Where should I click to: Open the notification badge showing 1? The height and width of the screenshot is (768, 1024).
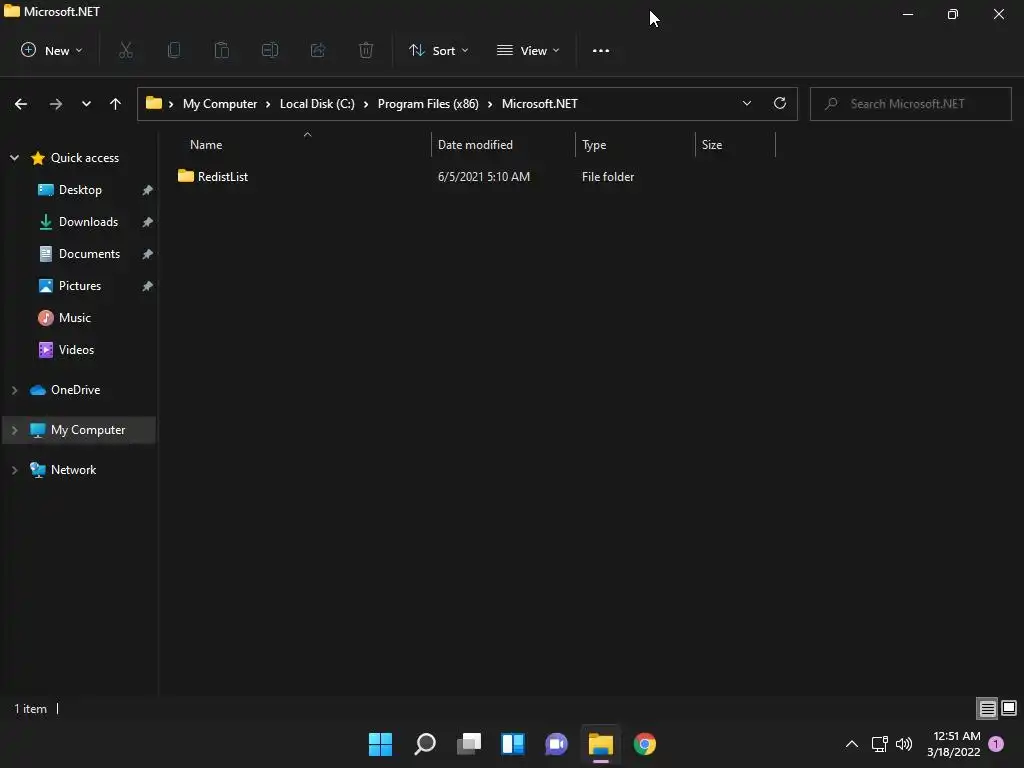996,744
